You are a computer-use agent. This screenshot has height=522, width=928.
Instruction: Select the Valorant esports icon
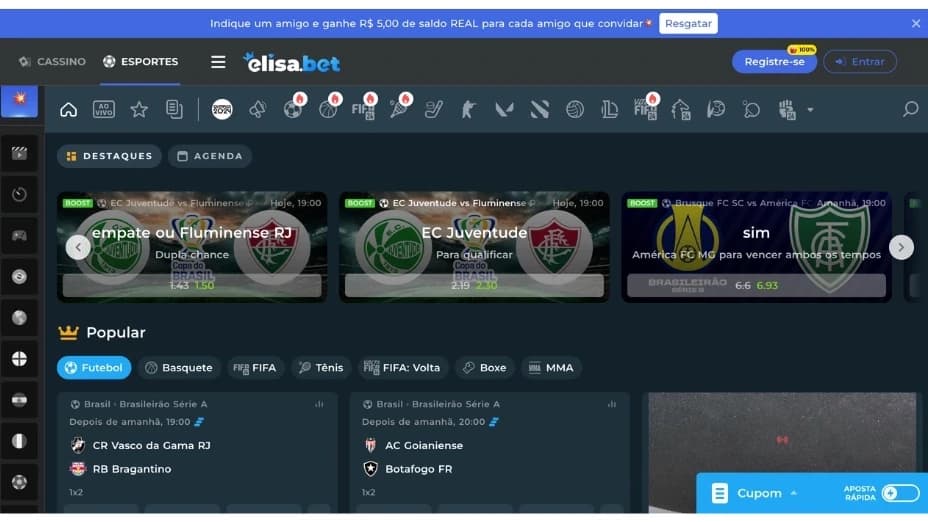[504, 109]
